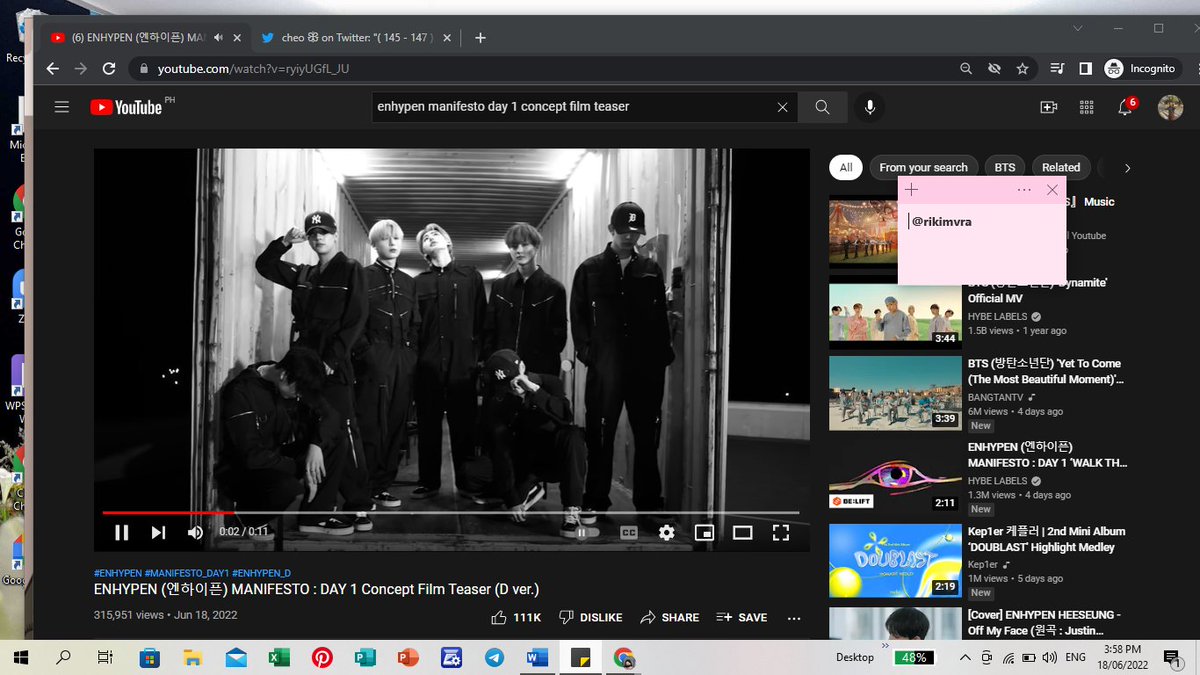Select the BTS filter chip

(1005, 168)
